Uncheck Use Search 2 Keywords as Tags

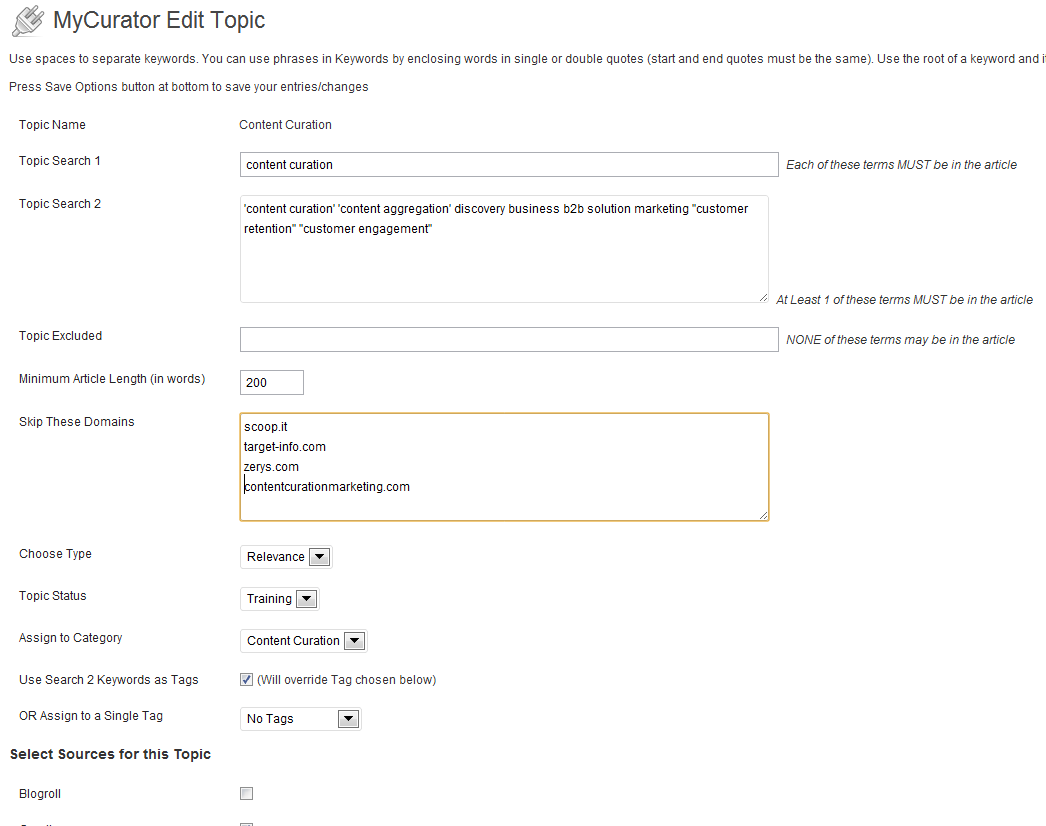pyautogui.click(x=247, y=680)
